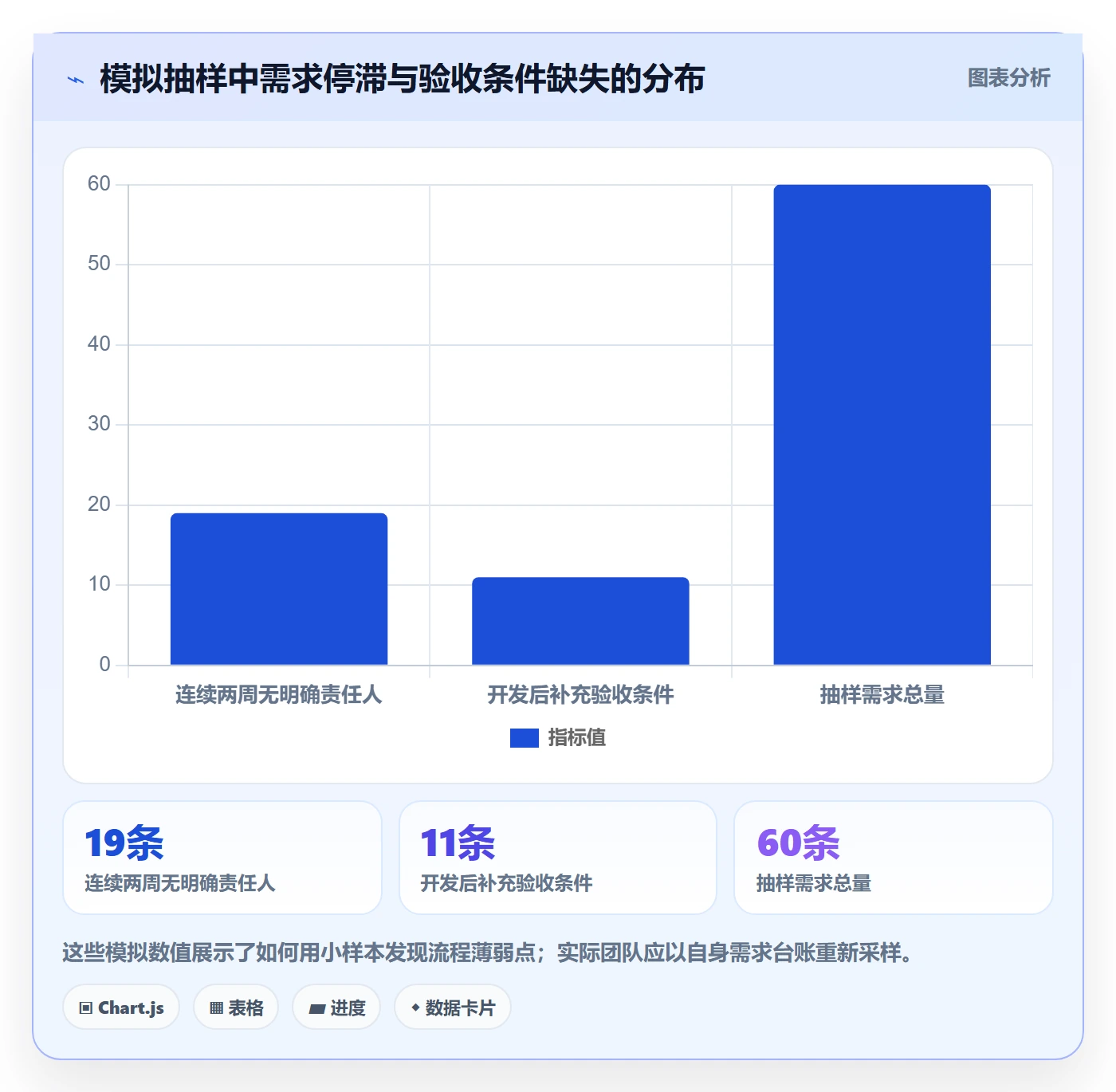Click the diamond icon in 数据卡片 chip
The height and width of the screenshot is (1092, 1116).
click(415, 1008)
